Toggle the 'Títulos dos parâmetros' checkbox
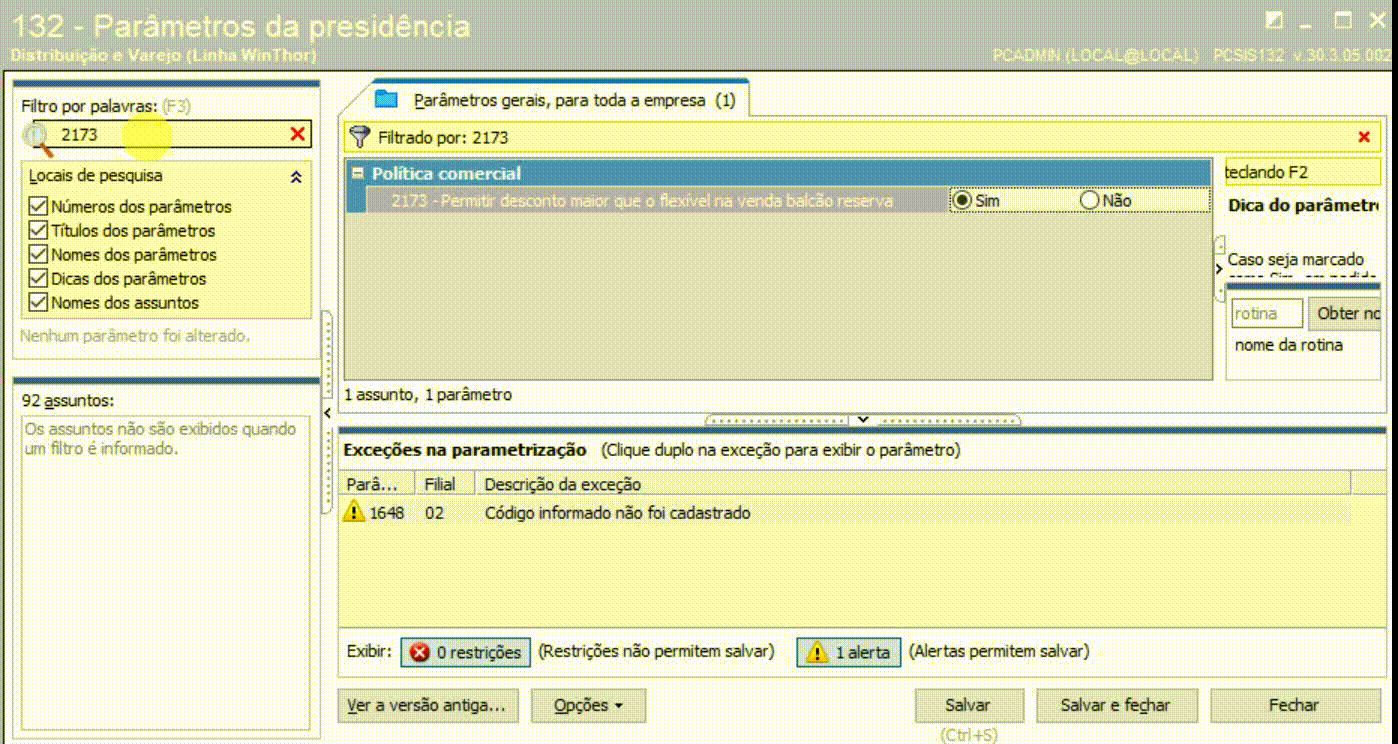Screen dimensions: 1398x744 click(x=39, y=231)
